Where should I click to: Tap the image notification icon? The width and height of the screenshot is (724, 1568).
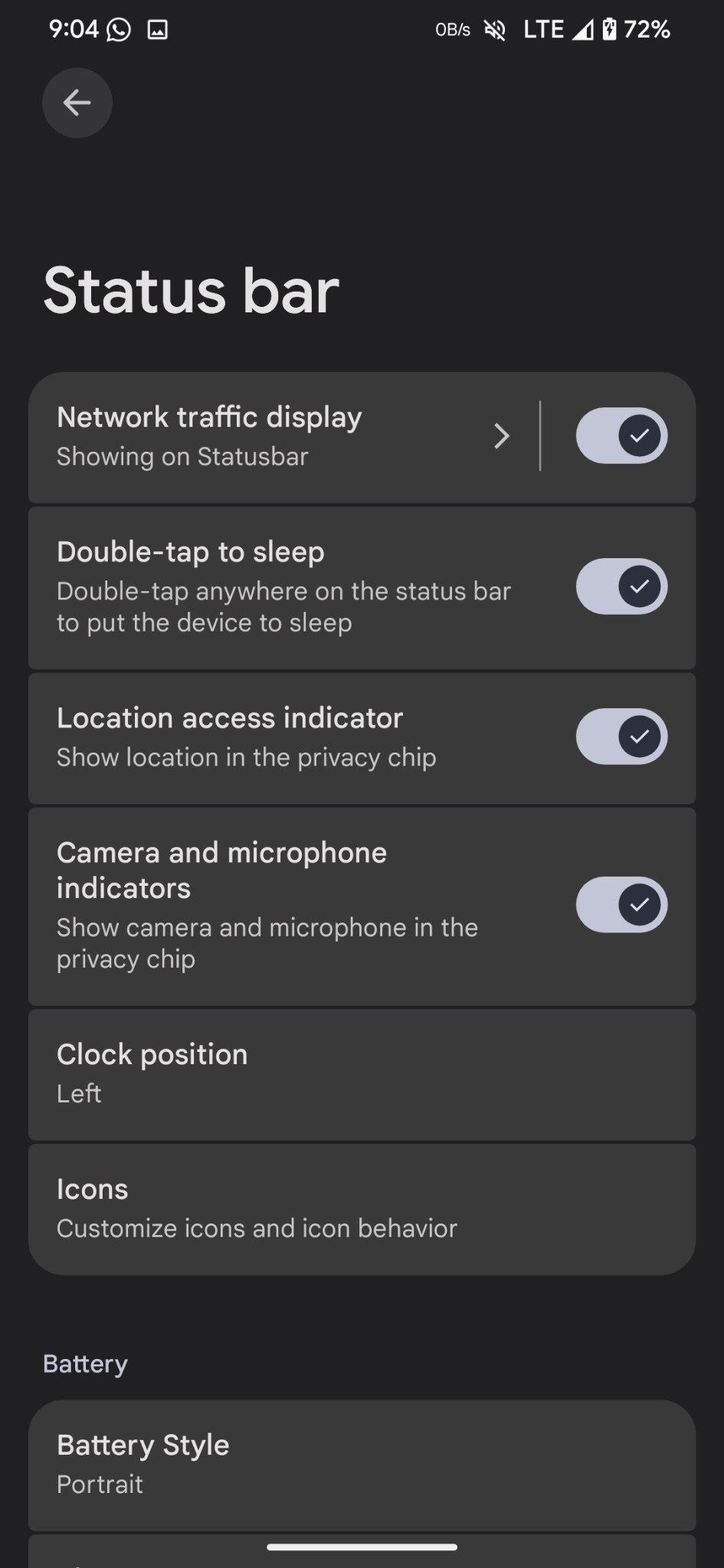pos(157,30)
